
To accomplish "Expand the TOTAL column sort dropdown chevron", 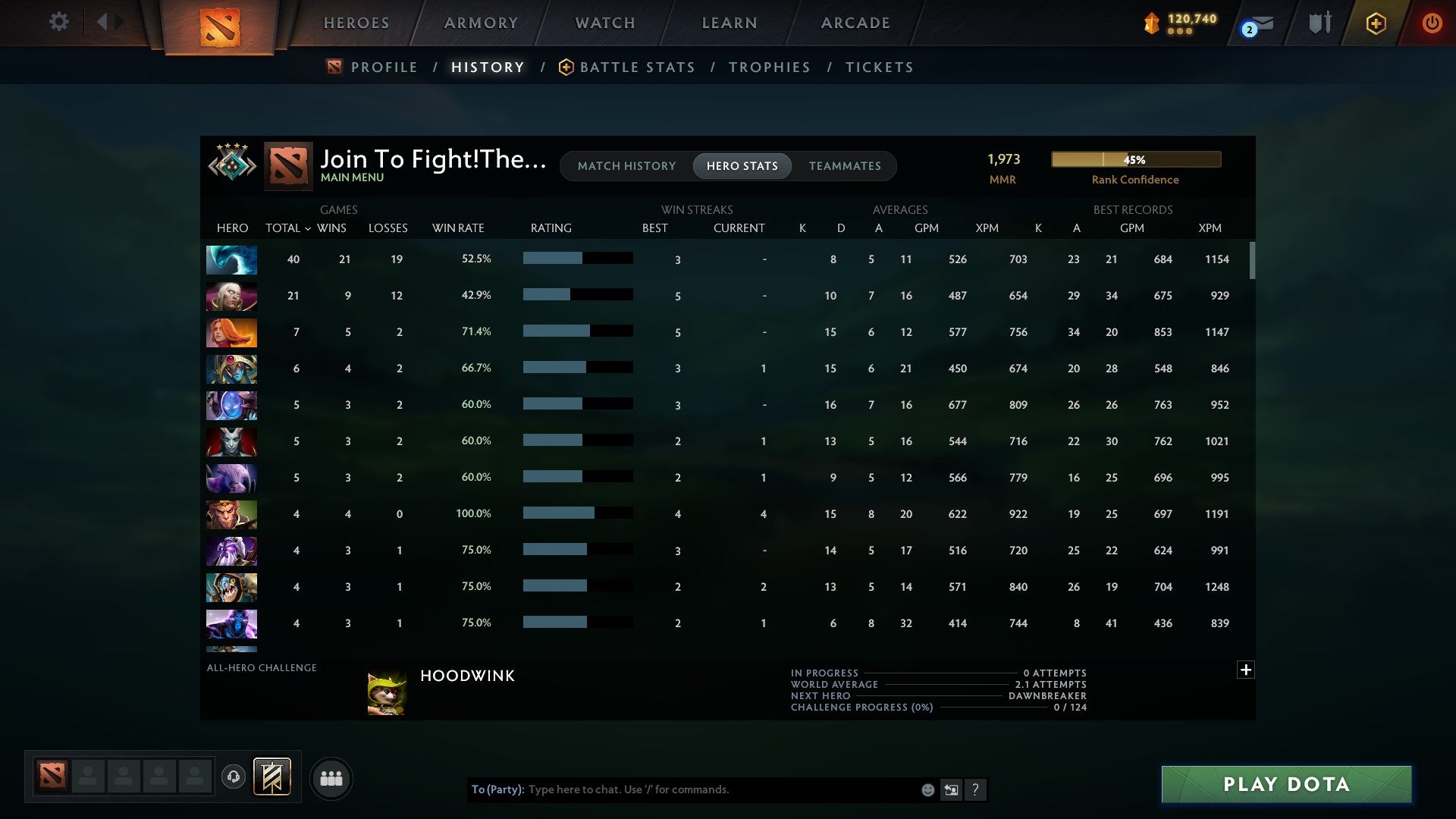I will (307, 228).
